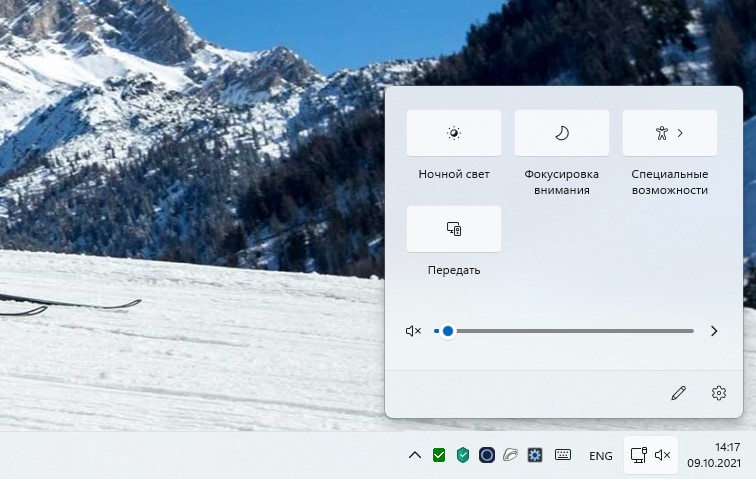Screen dimensions: 756x479
Task: Unmute using speaker icon beside volume slider
Action: click(x=413, y=331)
